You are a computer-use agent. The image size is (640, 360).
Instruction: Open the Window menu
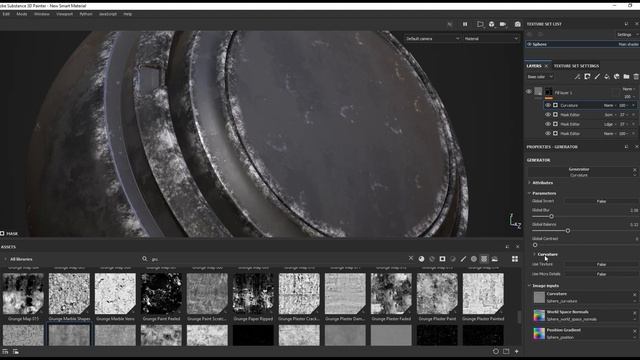pos(42,14)
